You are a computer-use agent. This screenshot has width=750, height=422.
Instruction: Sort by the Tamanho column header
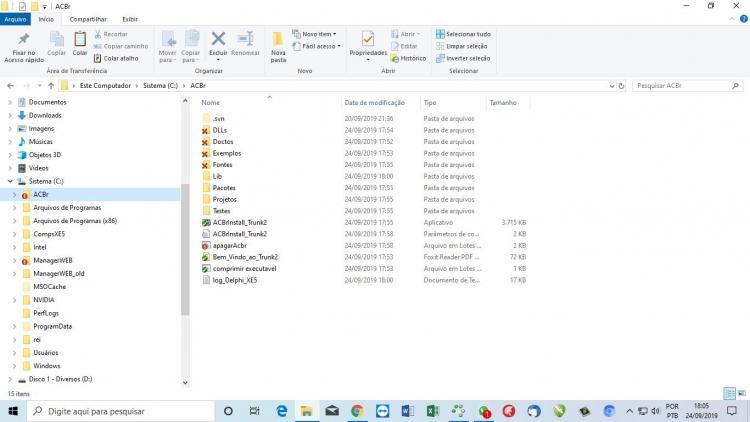[503, 102]
